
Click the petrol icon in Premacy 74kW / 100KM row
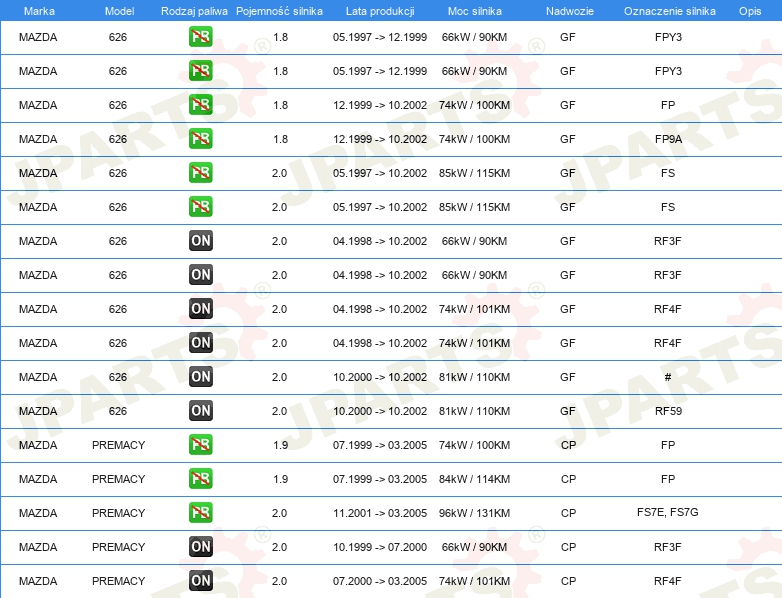click(200, 444)
